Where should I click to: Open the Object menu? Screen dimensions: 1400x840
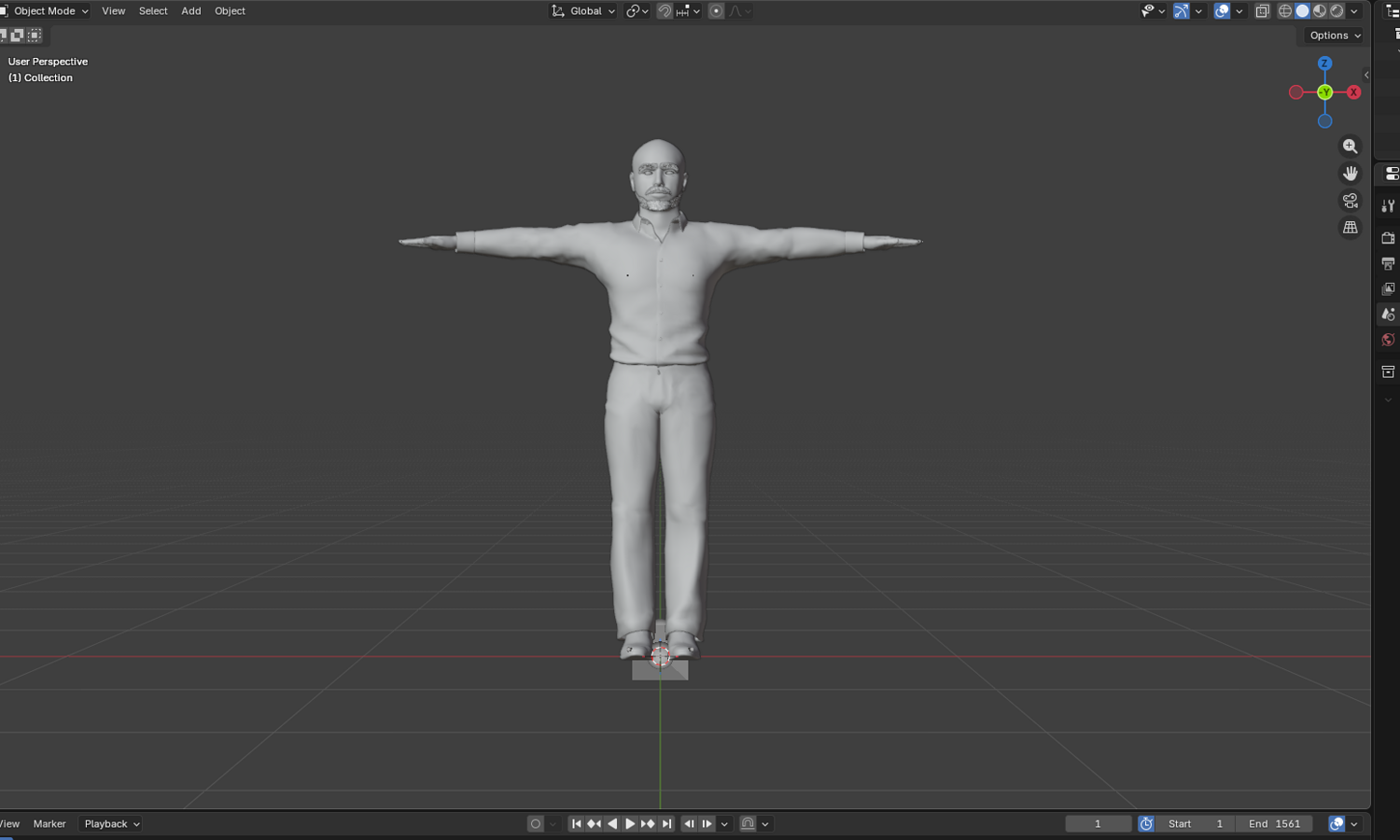pyautogui.click(x=230, y=11)
